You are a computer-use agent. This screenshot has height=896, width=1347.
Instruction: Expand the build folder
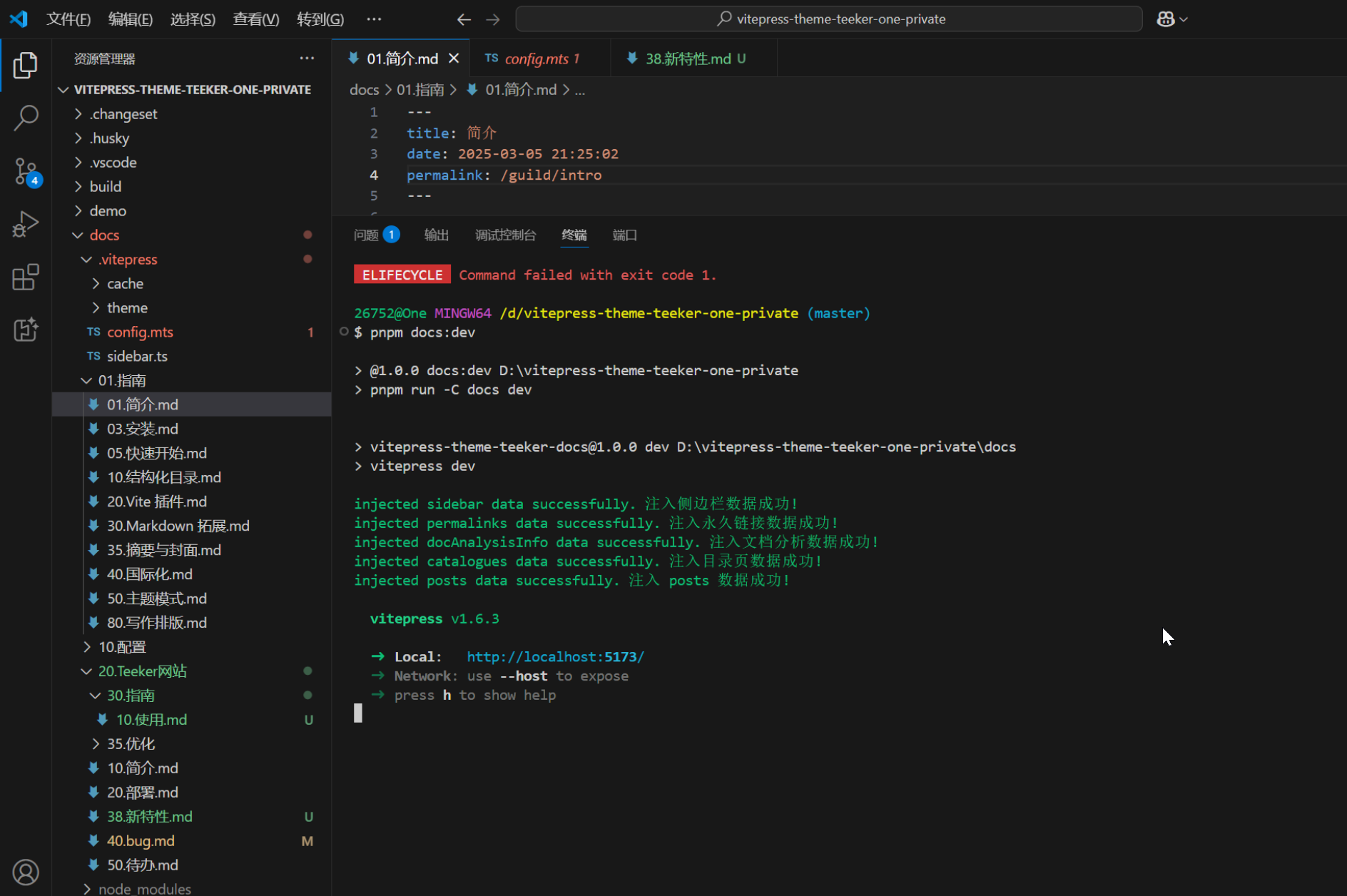click(191, 186)
